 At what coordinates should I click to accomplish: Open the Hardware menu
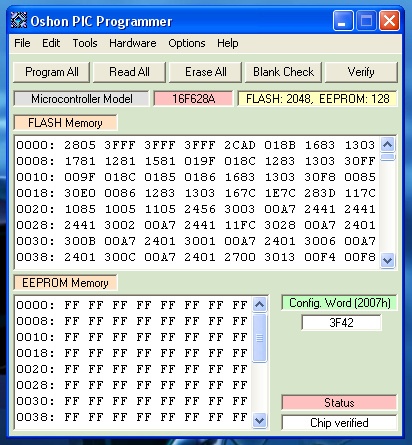pyautogui.click(x=133, y=43)
